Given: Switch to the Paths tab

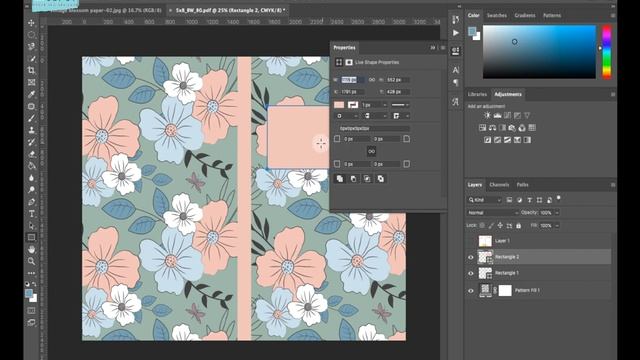Looking at the screenshot, I should point(522,185).
